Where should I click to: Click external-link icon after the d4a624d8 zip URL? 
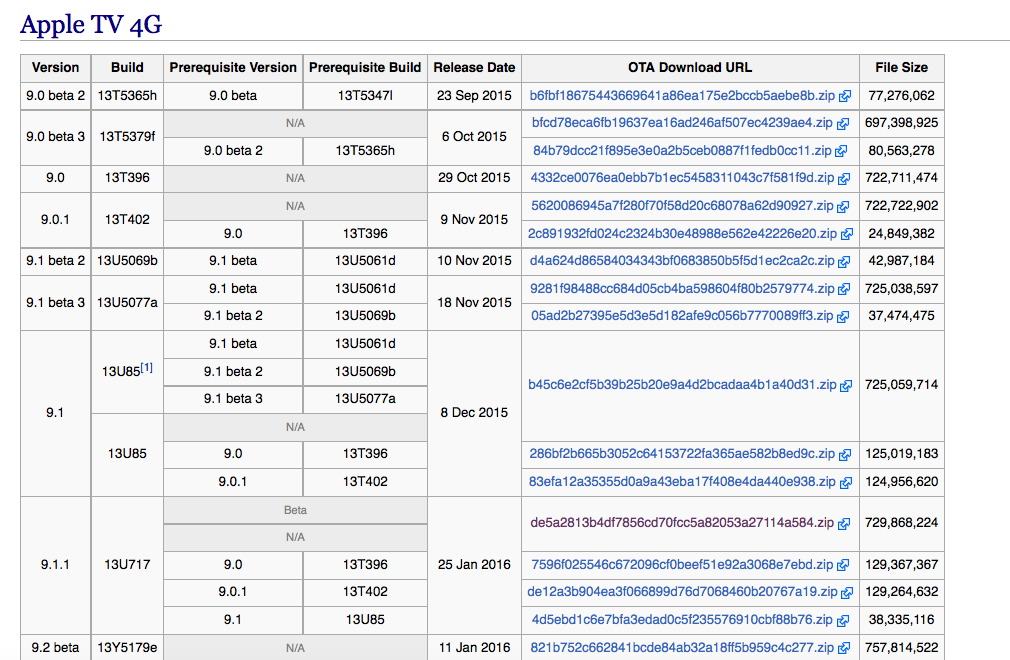(844, 261)
